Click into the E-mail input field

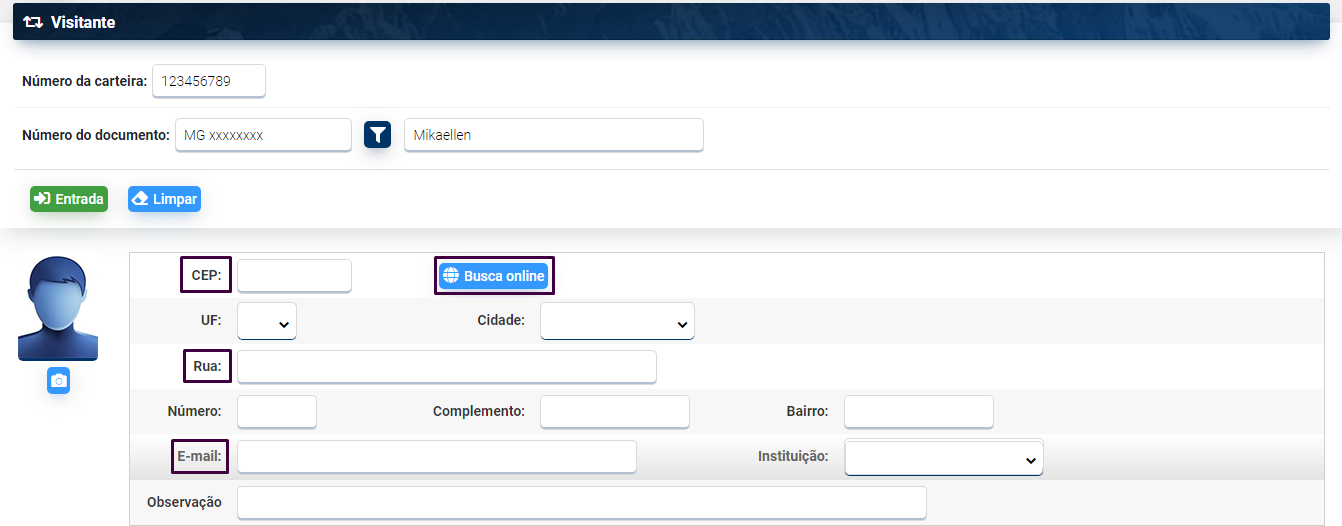point(436,457)
